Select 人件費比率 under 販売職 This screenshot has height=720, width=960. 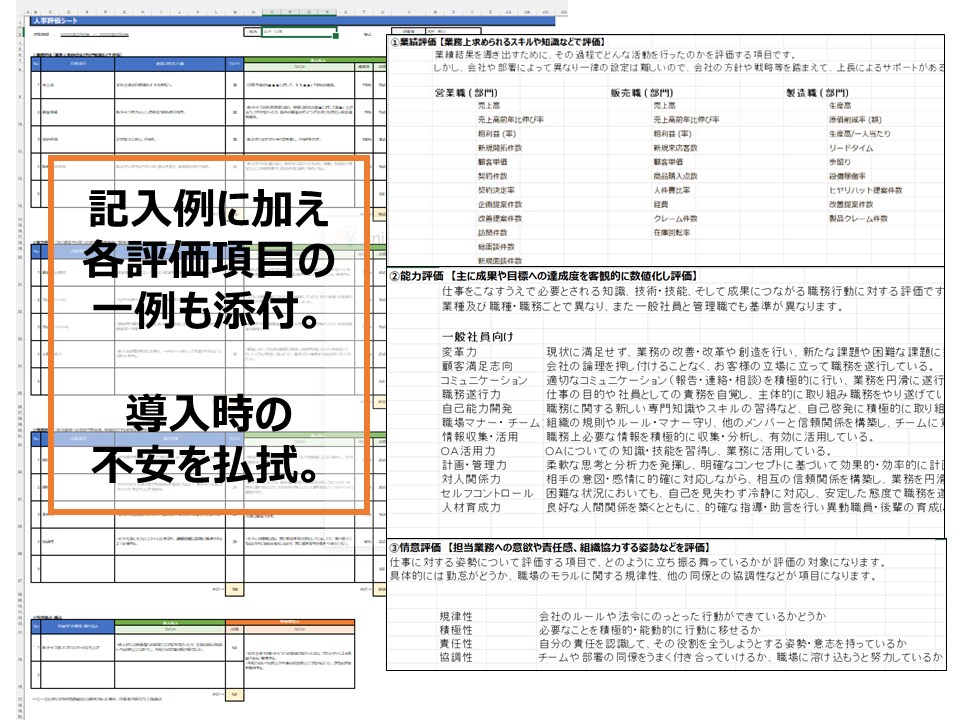[672, 190]
